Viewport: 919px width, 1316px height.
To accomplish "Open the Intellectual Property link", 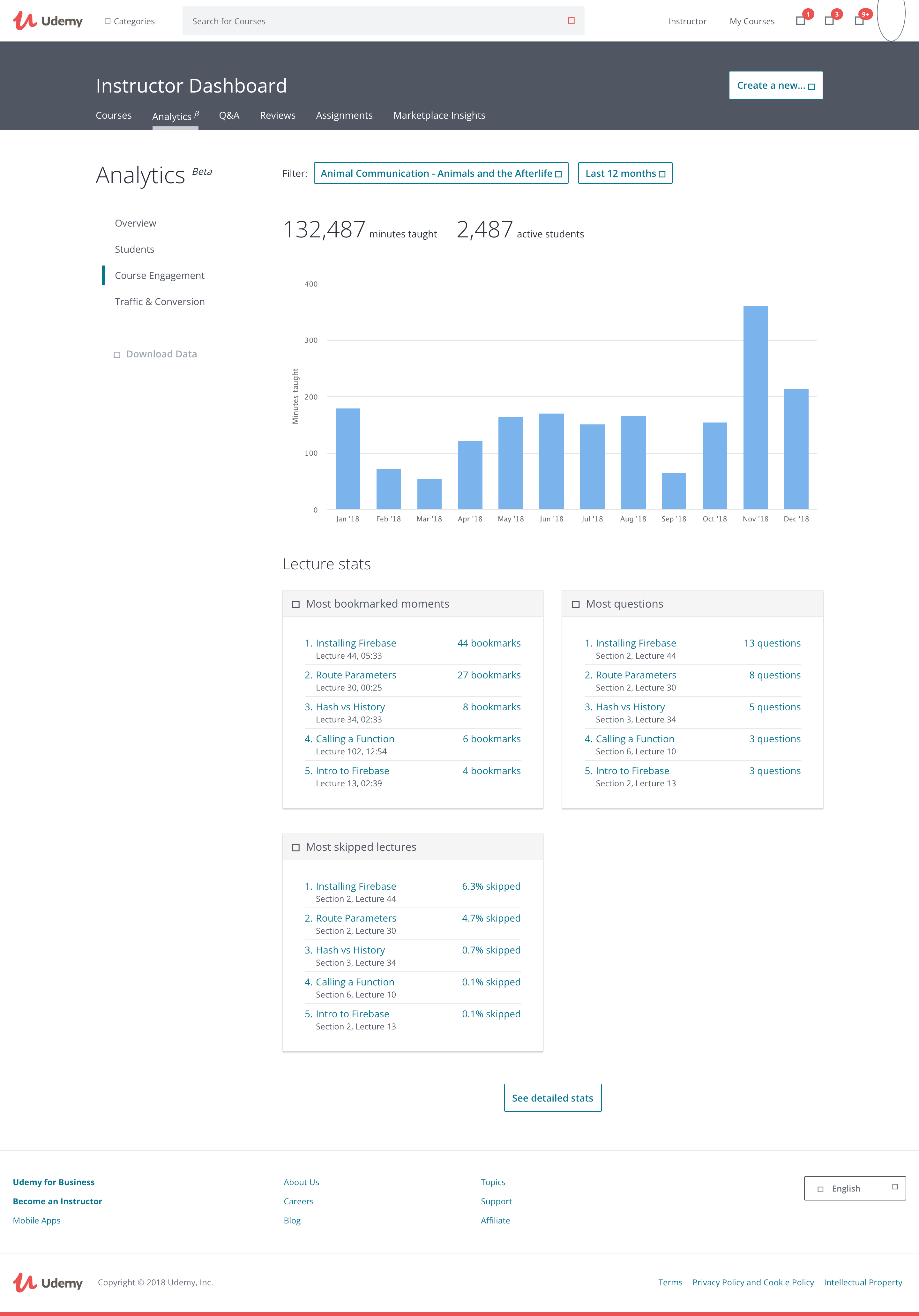I will pyautogui.click(x=863, y=1282).
